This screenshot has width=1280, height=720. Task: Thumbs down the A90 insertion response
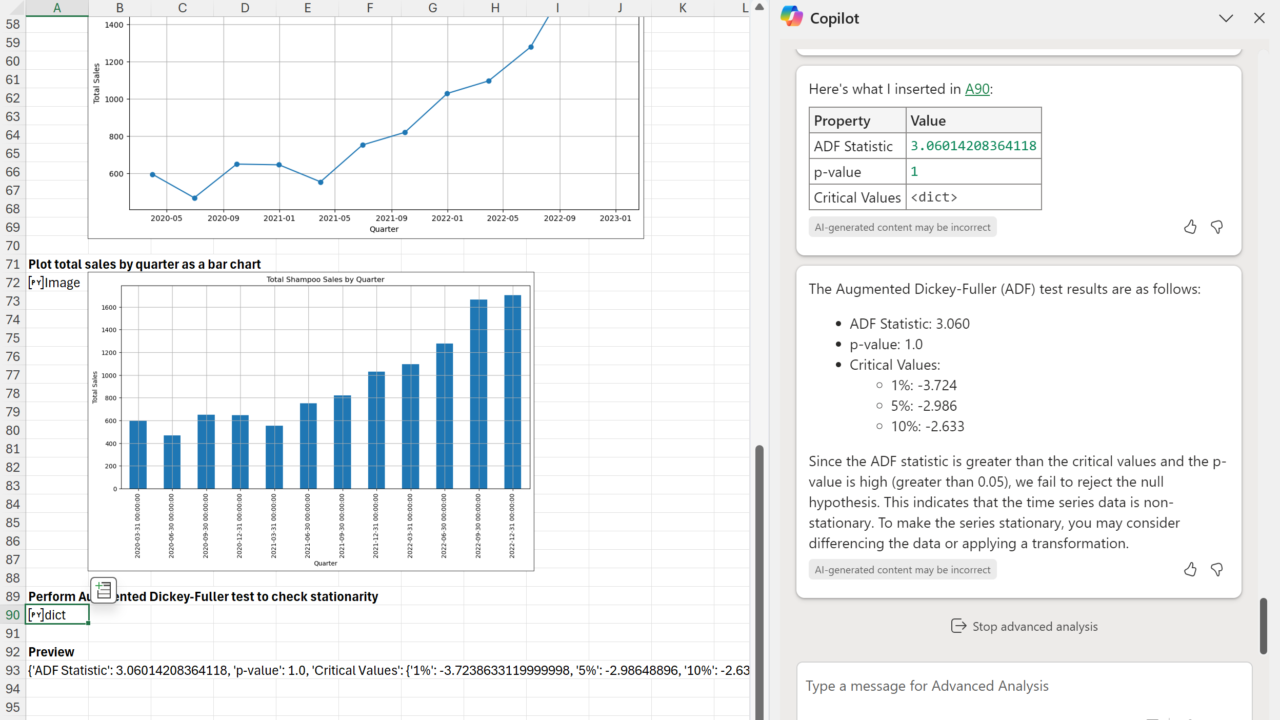1217,227
